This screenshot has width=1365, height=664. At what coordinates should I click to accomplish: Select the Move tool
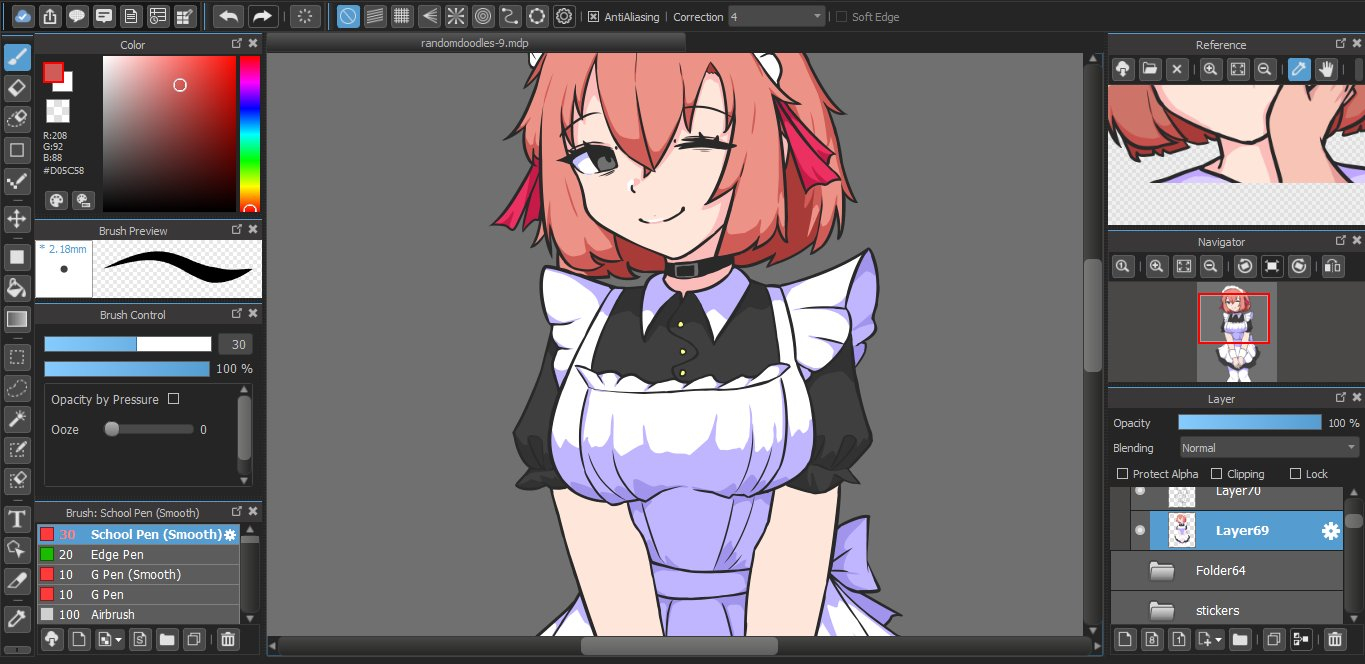click(x=17, y=218)
